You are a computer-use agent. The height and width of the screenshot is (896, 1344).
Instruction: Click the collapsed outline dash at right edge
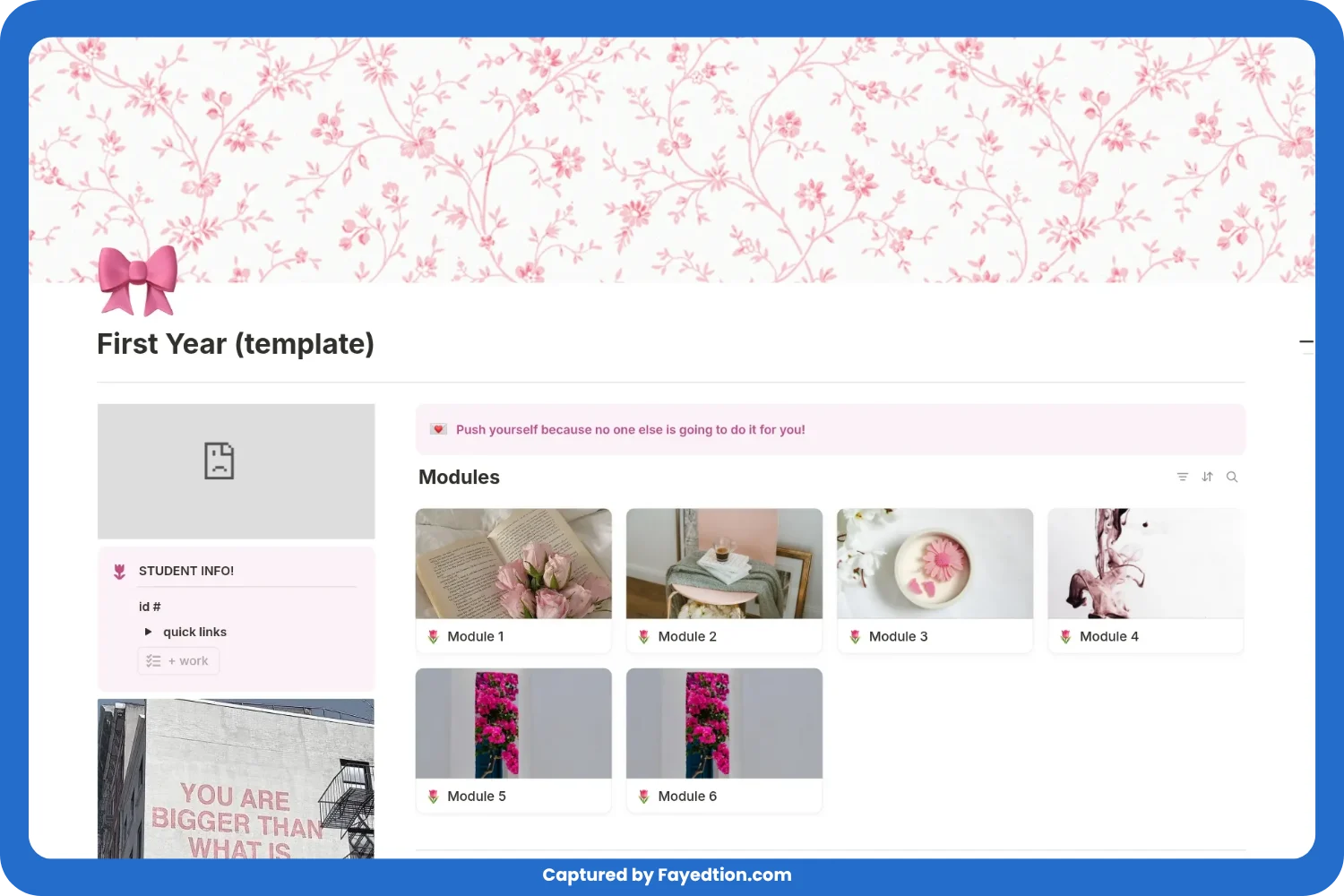(1306, 341)
